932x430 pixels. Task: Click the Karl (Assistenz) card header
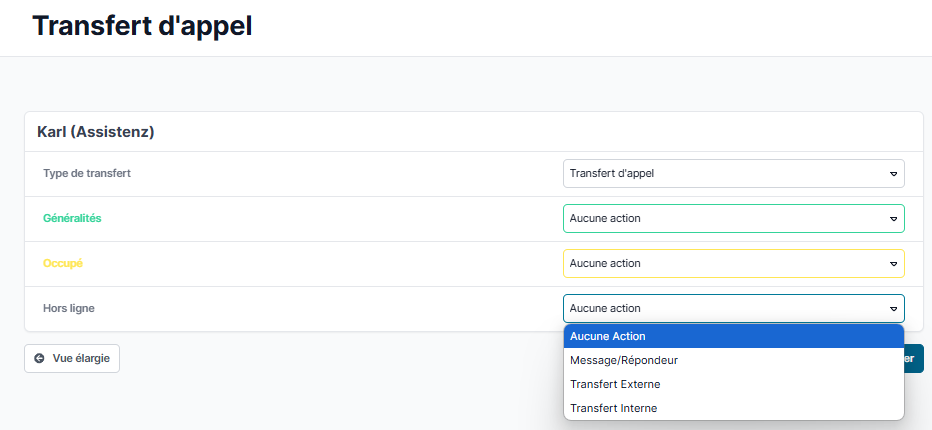click(x=95, y=132)
